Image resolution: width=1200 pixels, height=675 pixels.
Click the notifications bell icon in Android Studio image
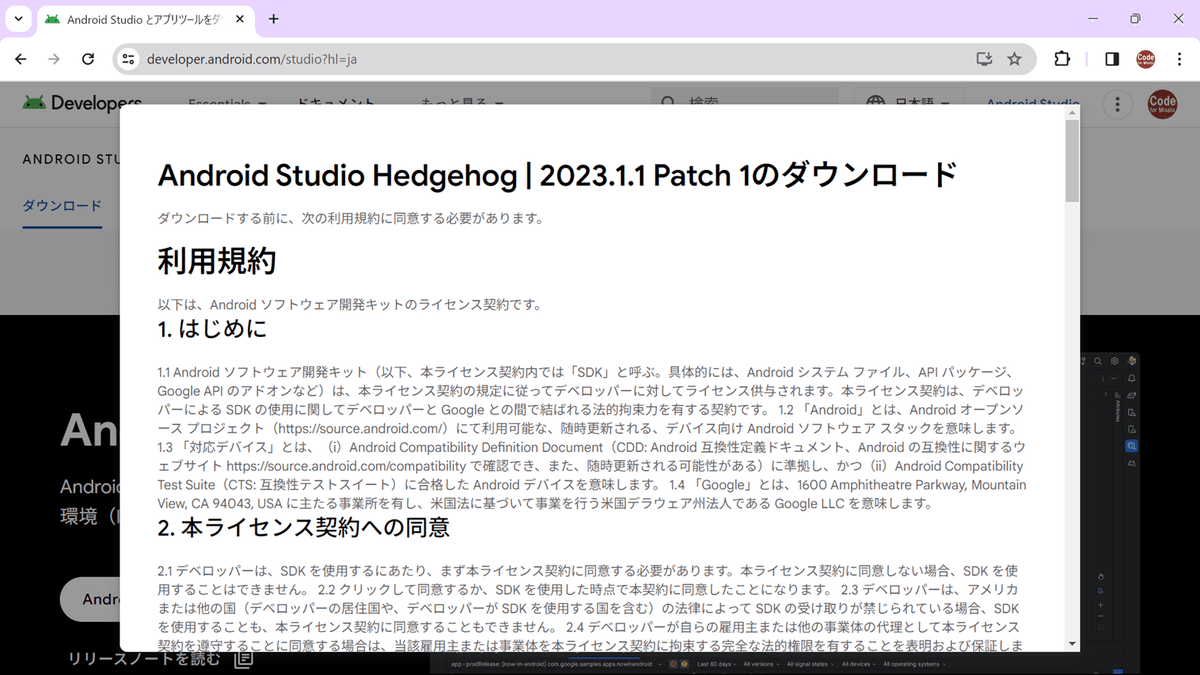point(1131,378)
